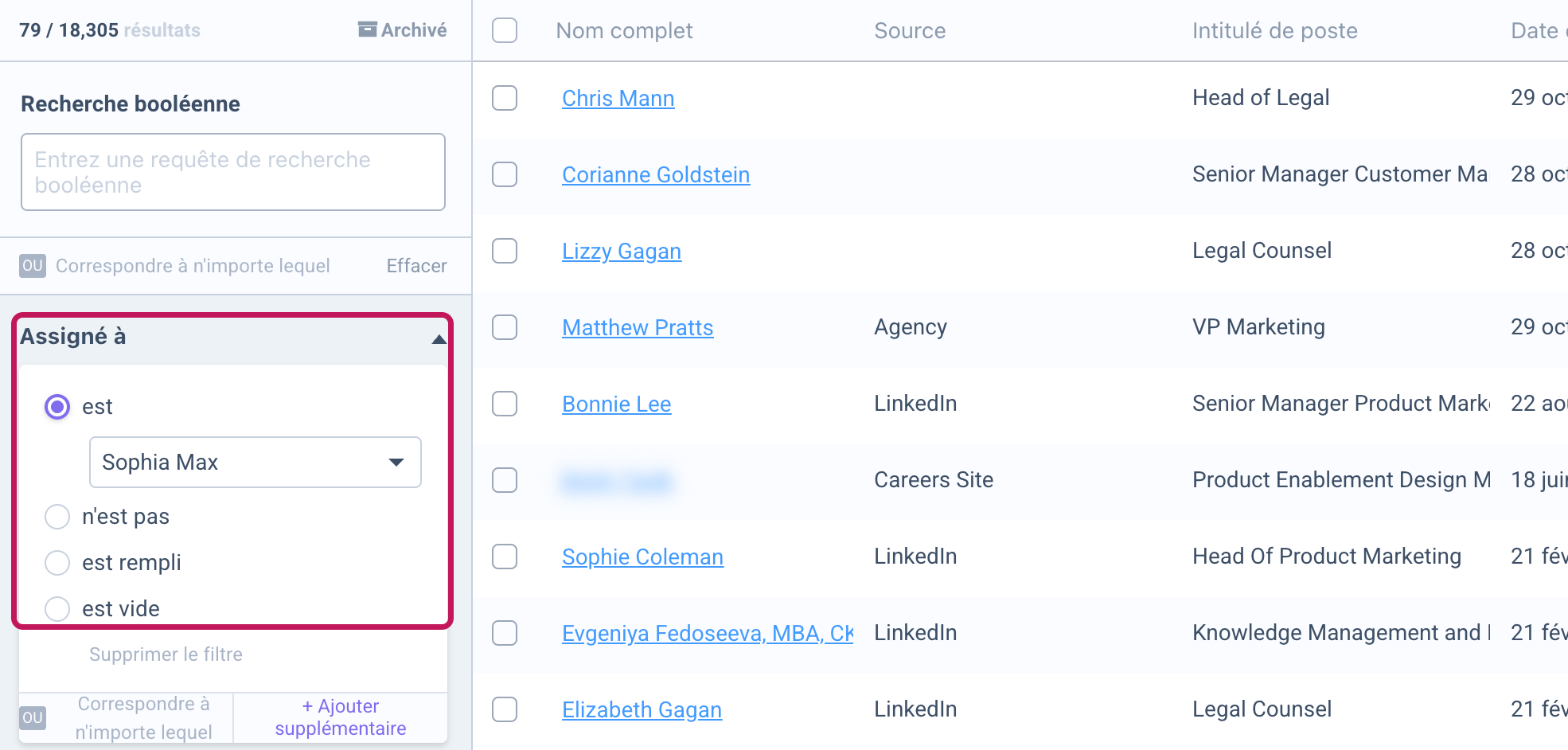Choose the 'est vide' radio option
The width and height of the screenshot is (1568, 750).
58,609
